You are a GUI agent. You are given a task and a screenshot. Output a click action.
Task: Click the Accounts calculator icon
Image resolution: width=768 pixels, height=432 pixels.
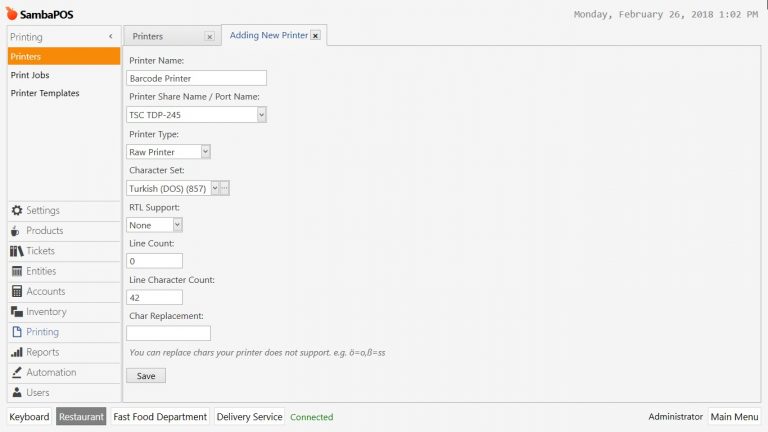(x=17, y=291)
